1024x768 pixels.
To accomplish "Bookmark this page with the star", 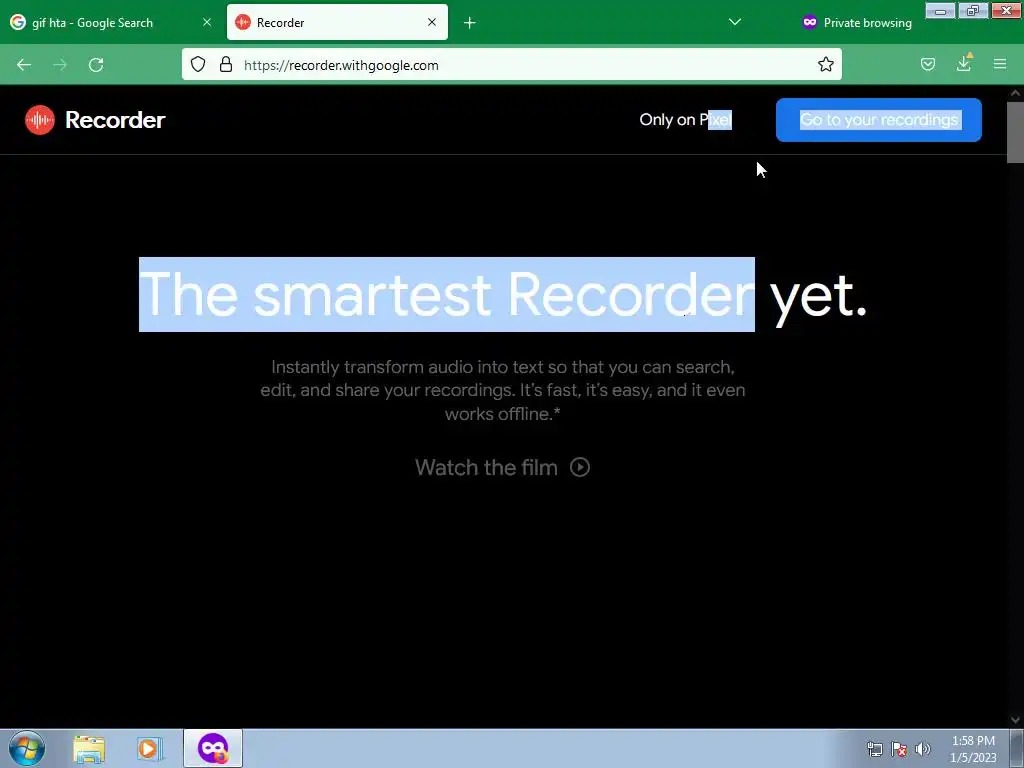I will click(x=825, y=64).
